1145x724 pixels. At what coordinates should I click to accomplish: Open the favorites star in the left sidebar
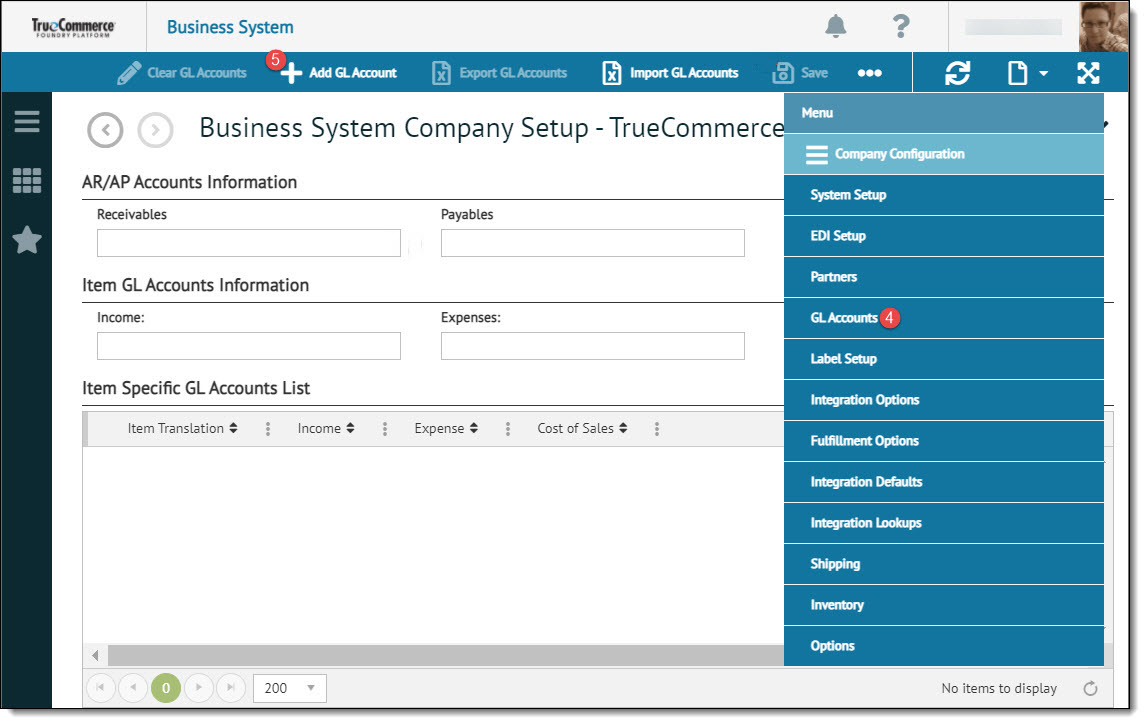26,240
